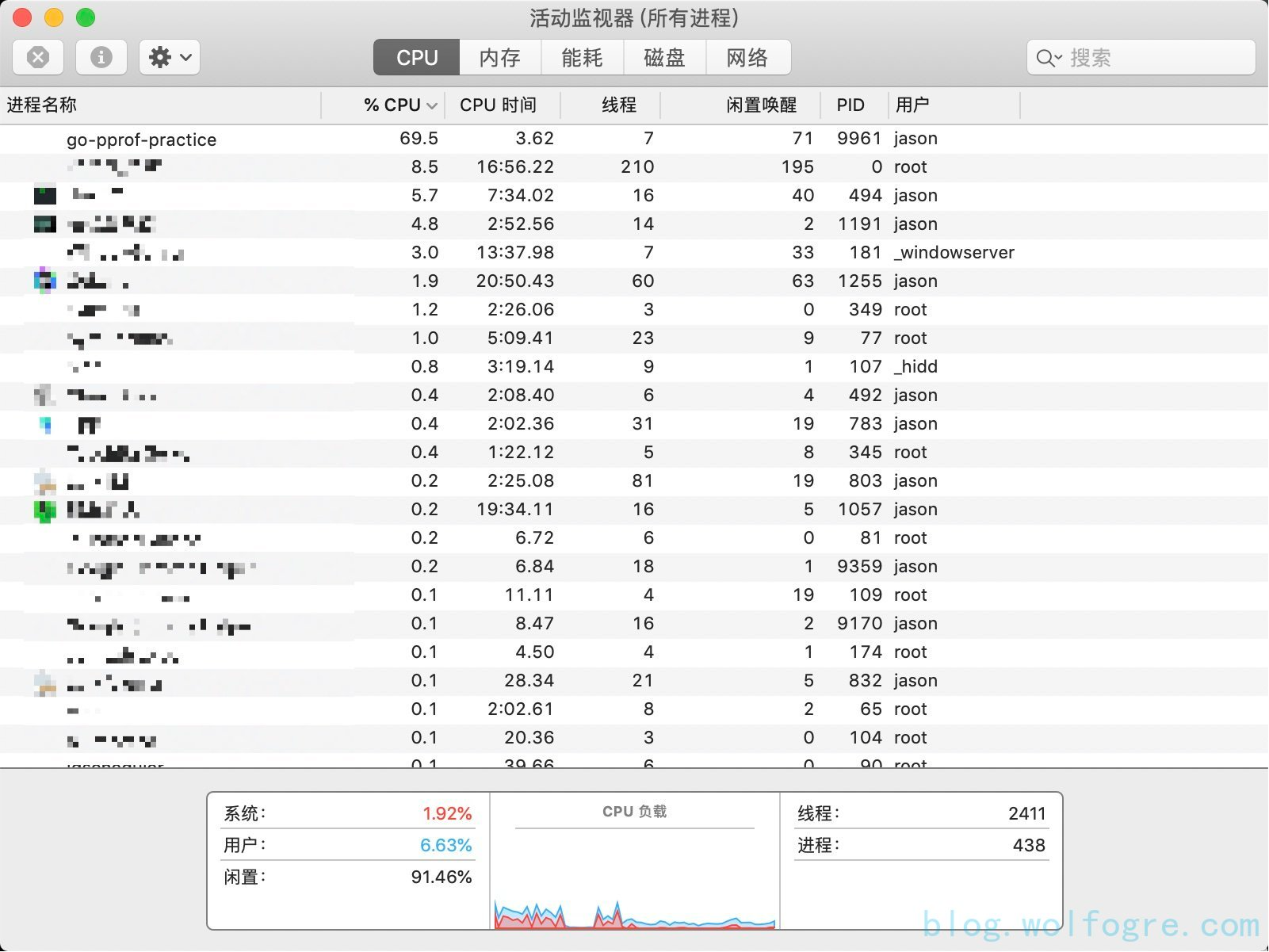Select the CPU tab
The image size is (1269, 952).
tap(417, 57)
